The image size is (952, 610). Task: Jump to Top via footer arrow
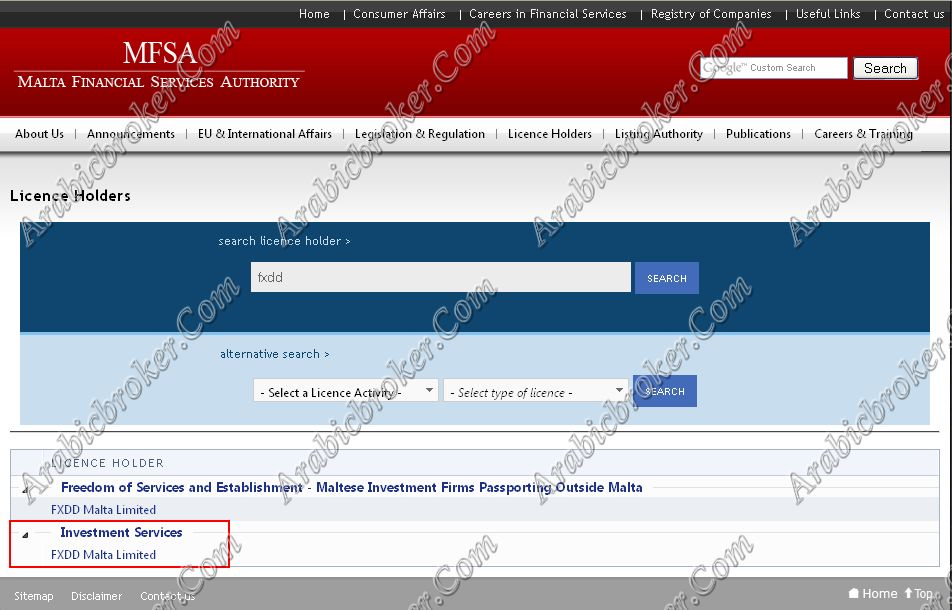[x=919, y=594]
